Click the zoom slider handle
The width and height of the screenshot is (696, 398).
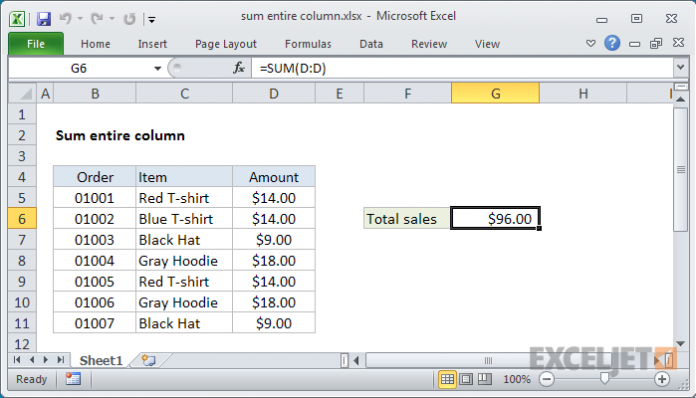pyautogui.click(x=604, y=378)
